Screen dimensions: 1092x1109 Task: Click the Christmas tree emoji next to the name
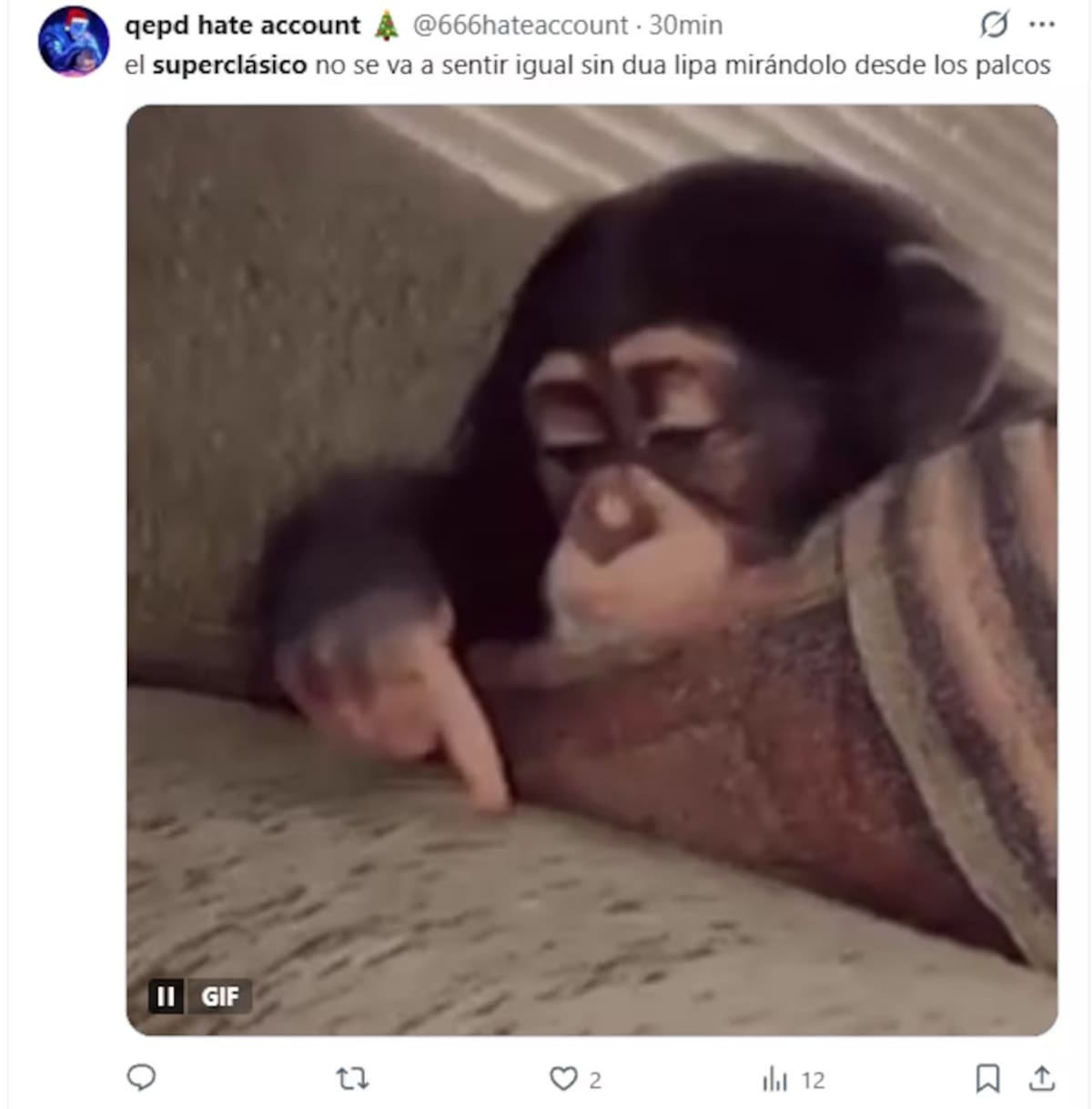pyautogui.click(x=387, y=25)
